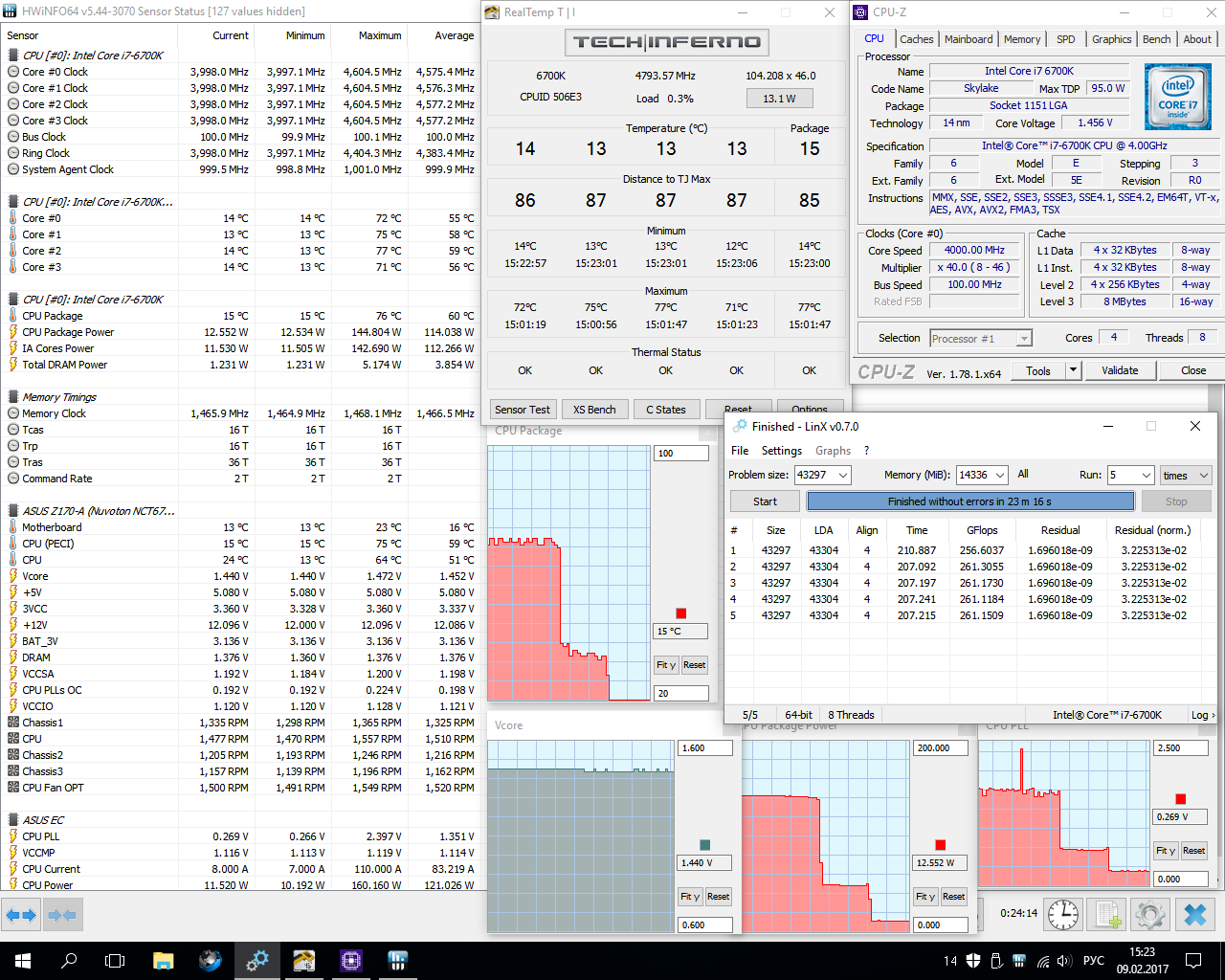Open the Problem size dropdown in LinX

(843, 476)
